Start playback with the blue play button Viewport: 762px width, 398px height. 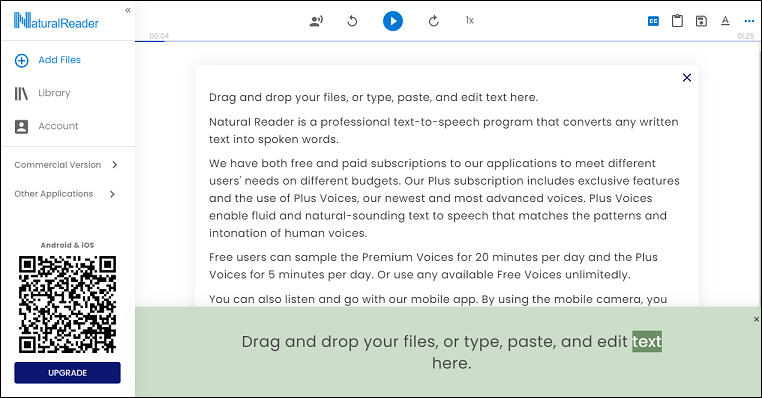click(393, 21)
